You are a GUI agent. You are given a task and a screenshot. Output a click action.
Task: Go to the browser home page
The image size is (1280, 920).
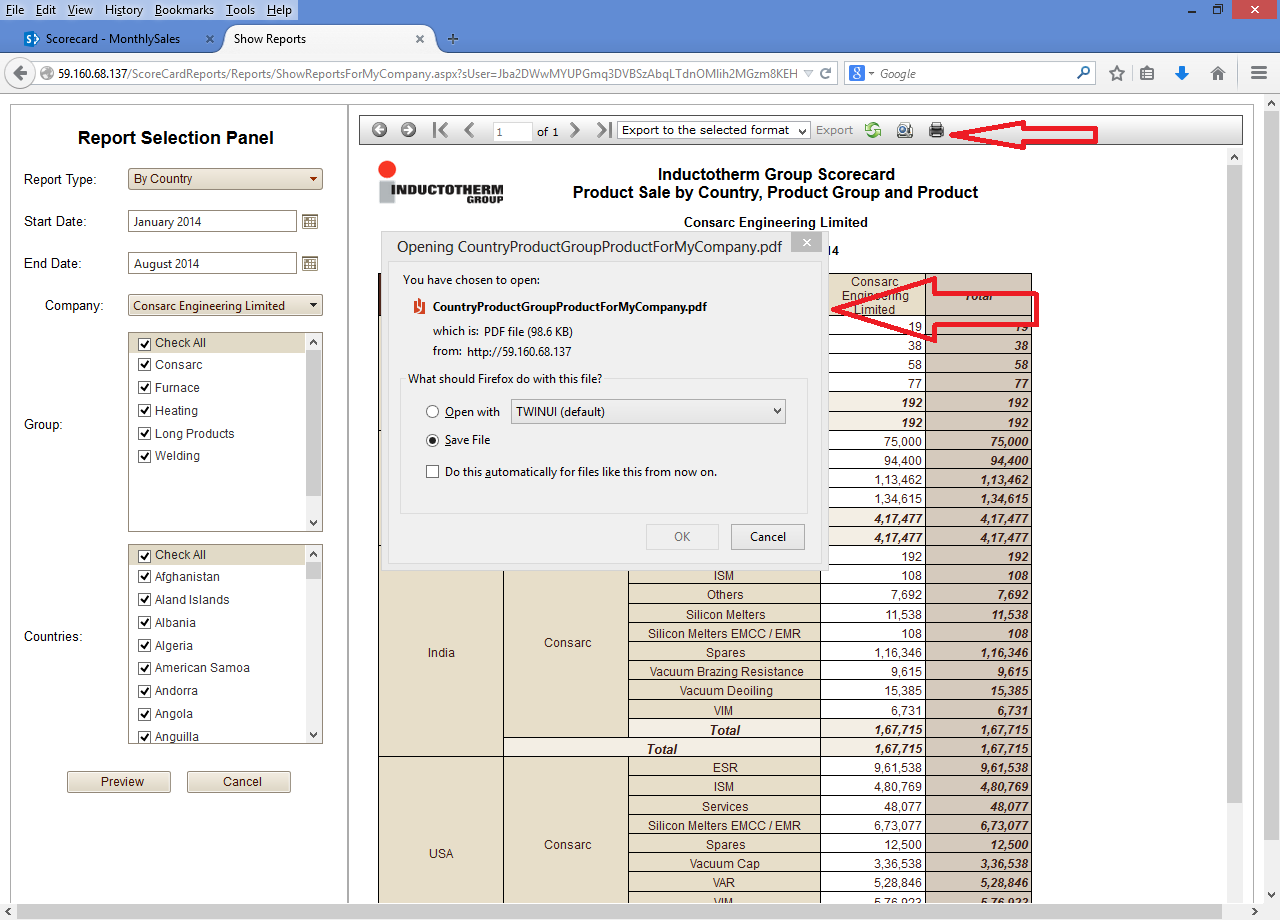click(x=1218, y=73)
